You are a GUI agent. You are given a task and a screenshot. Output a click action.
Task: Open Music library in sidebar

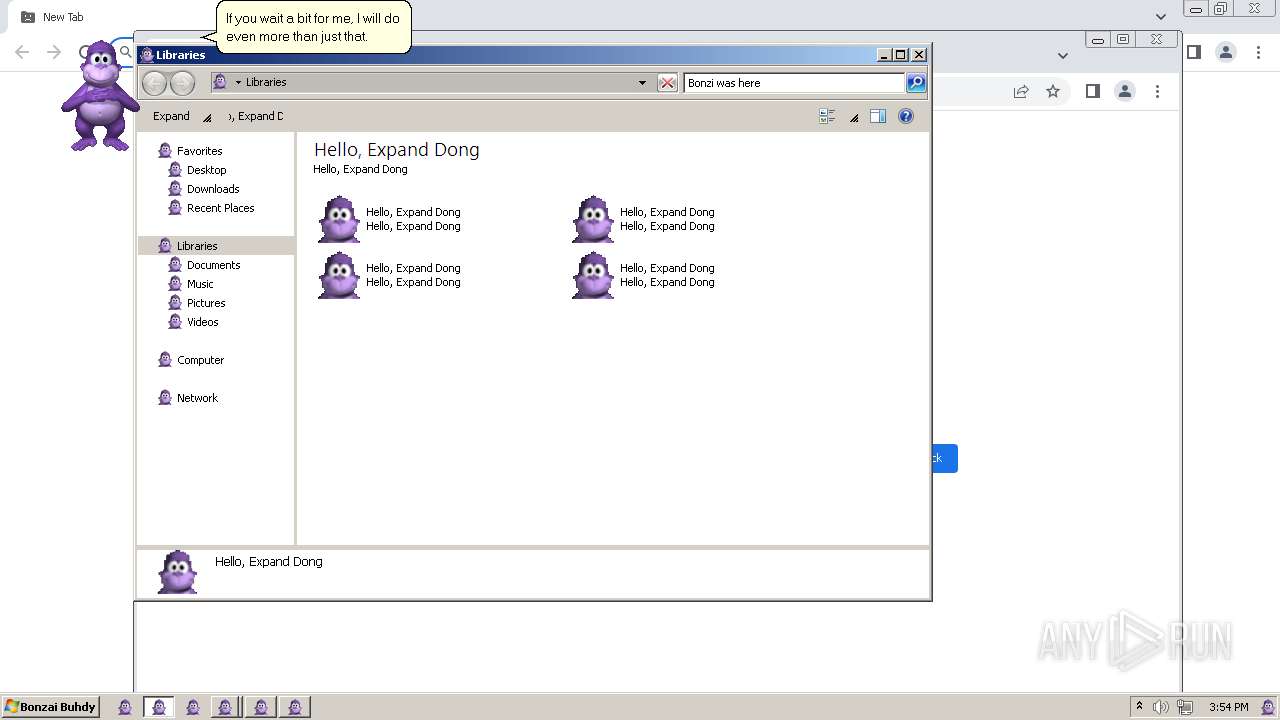pyautogui.click(x=200, y=284)
